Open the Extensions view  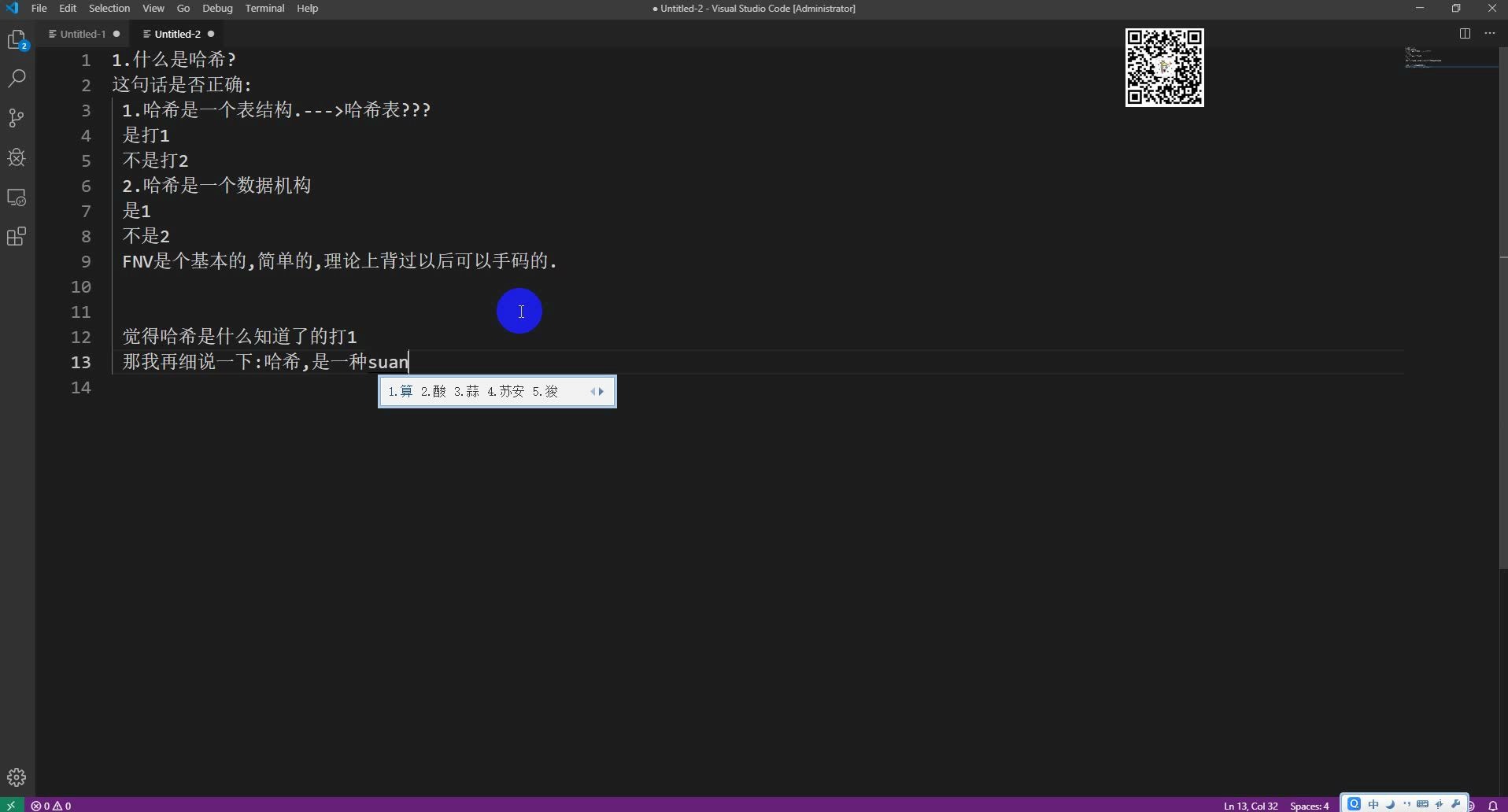click(x=17, y=236)
